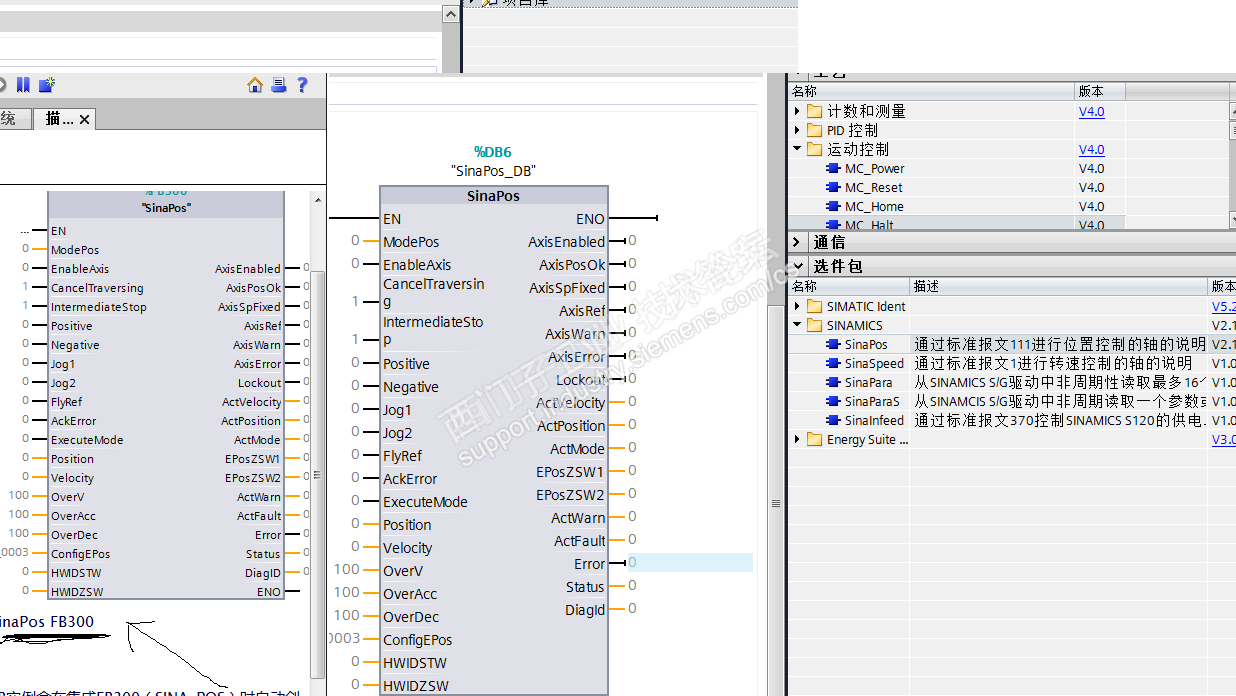The height and width of the screenshot is (696, 1236).
Task: Click 名称 column header in 选件包 table
Action: click(x=849, y=287)
